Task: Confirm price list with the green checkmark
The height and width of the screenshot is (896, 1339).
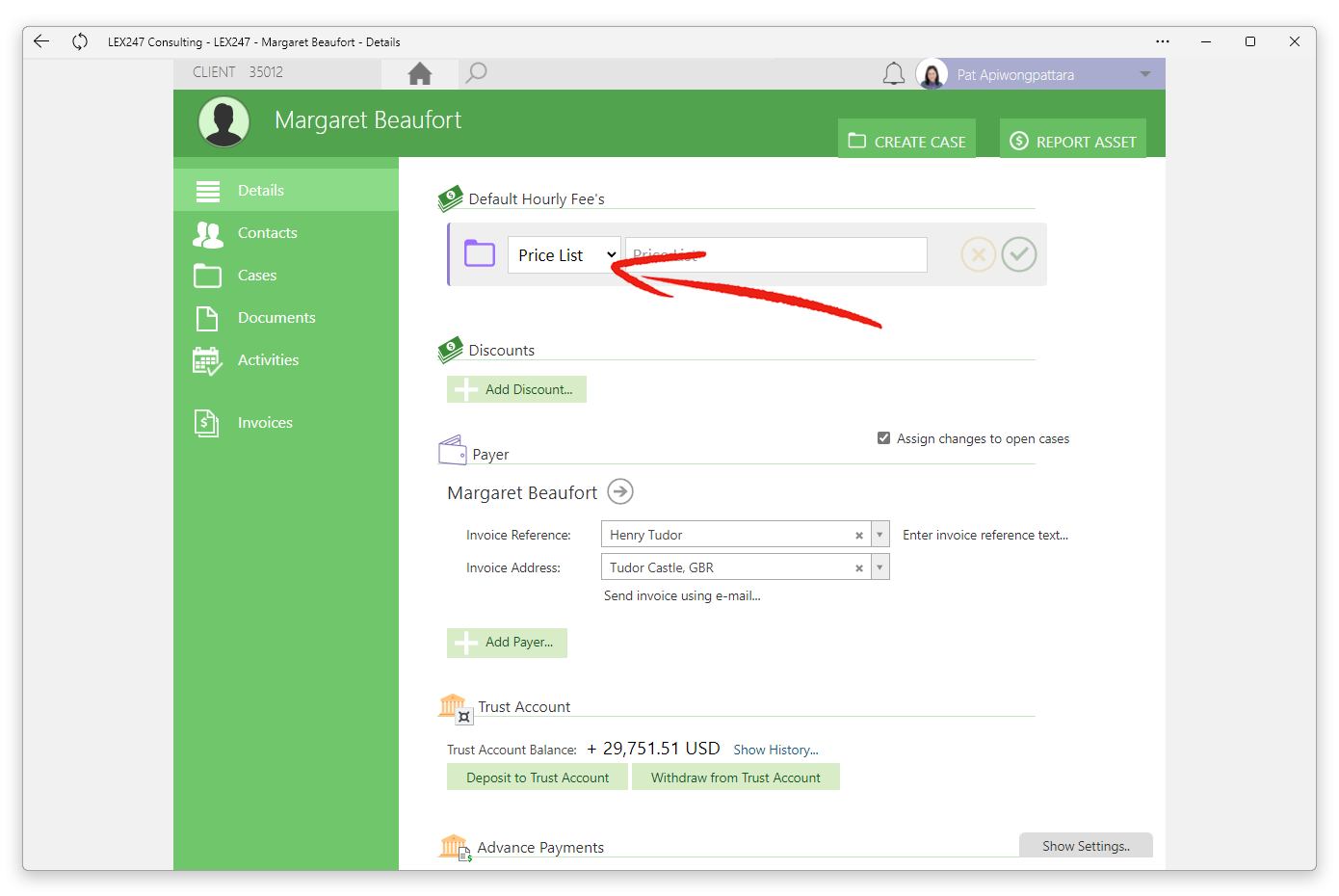Action: click(1018, 253)
